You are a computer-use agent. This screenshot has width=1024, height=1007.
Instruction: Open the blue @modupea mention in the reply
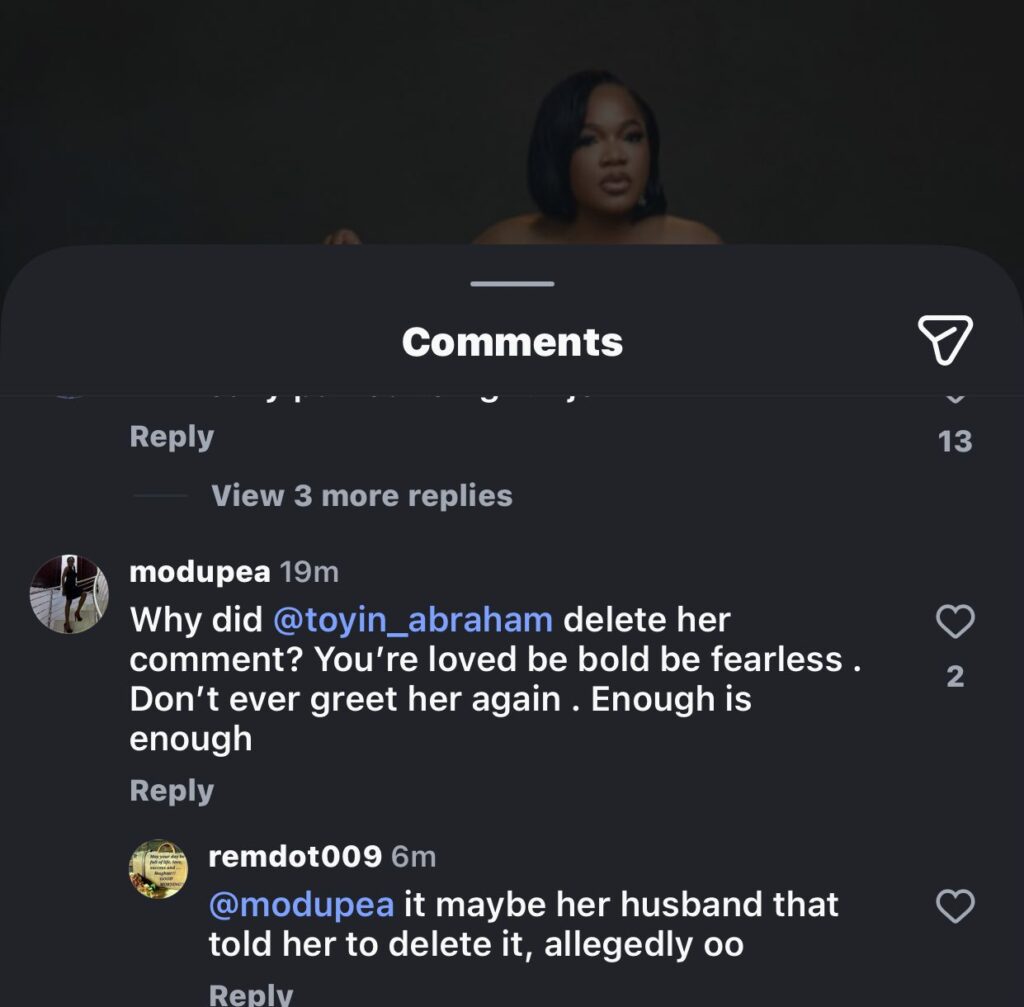coord(301,905)
